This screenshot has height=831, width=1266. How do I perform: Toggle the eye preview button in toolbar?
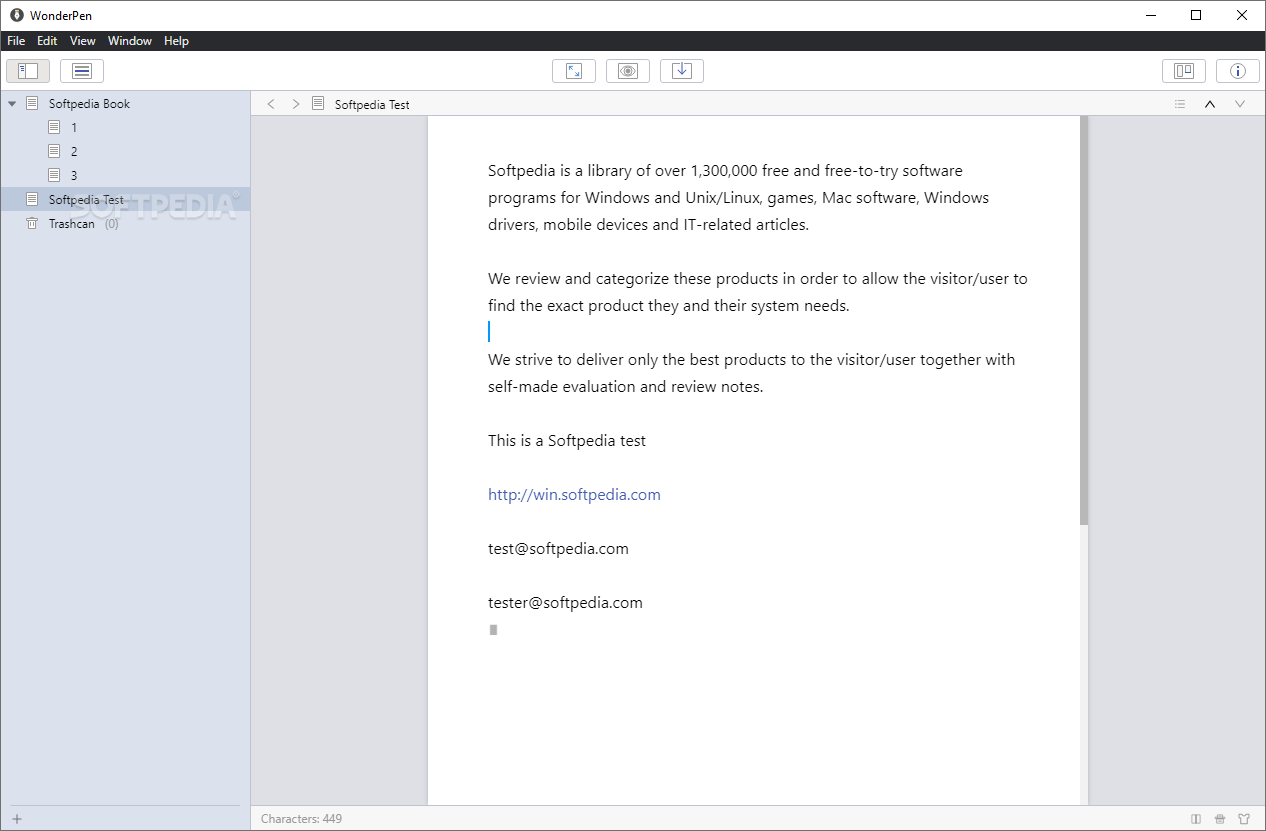(x=628, y=71)
